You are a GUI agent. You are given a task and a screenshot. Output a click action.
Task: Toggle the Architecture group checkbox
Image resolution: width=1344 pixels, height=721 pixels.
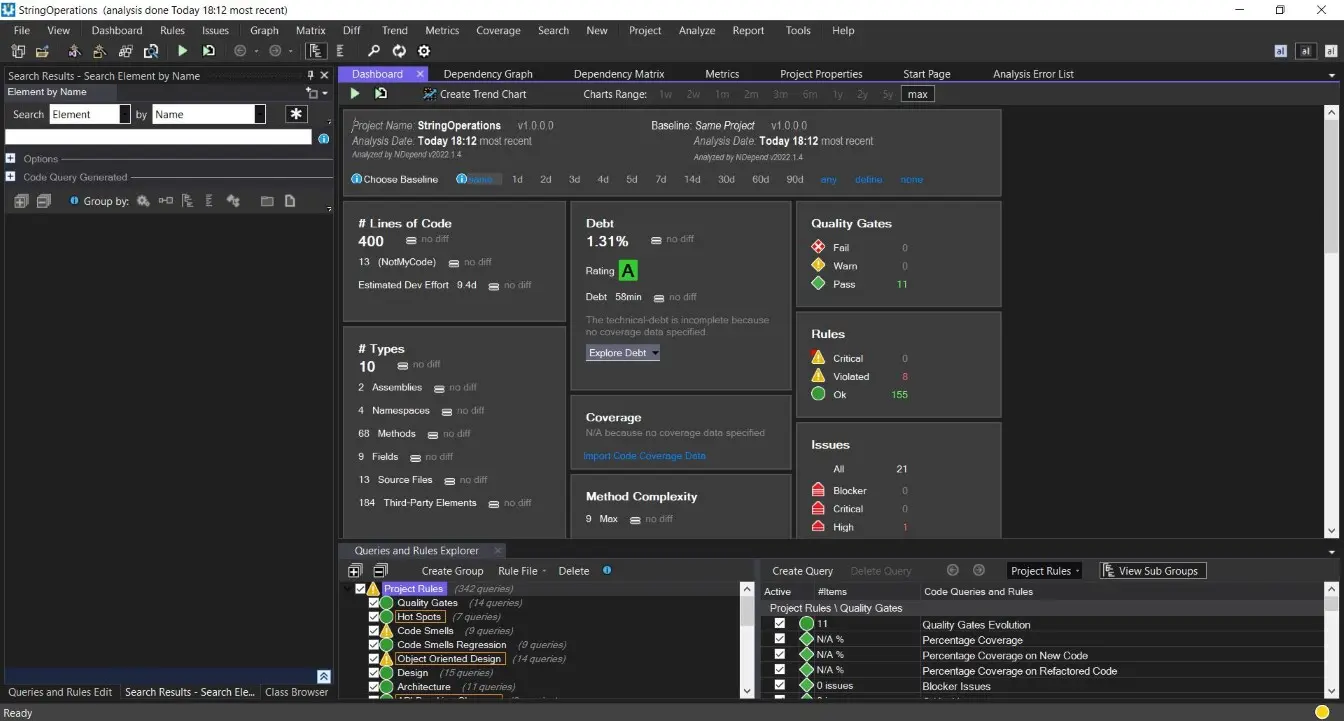click(x=374, y=687)
